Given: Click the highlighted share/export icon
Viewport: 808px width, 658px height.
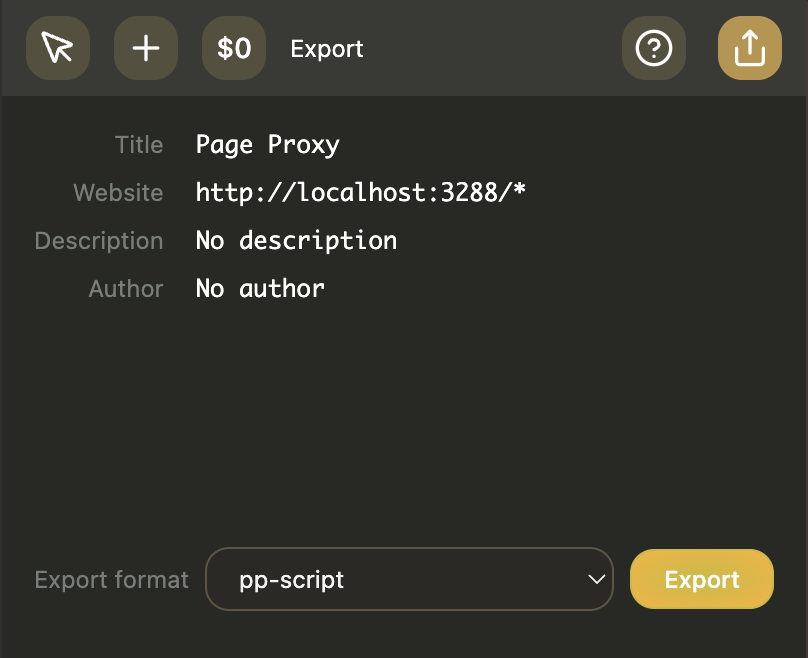Looking at the screenshot, I should point(749,48).
